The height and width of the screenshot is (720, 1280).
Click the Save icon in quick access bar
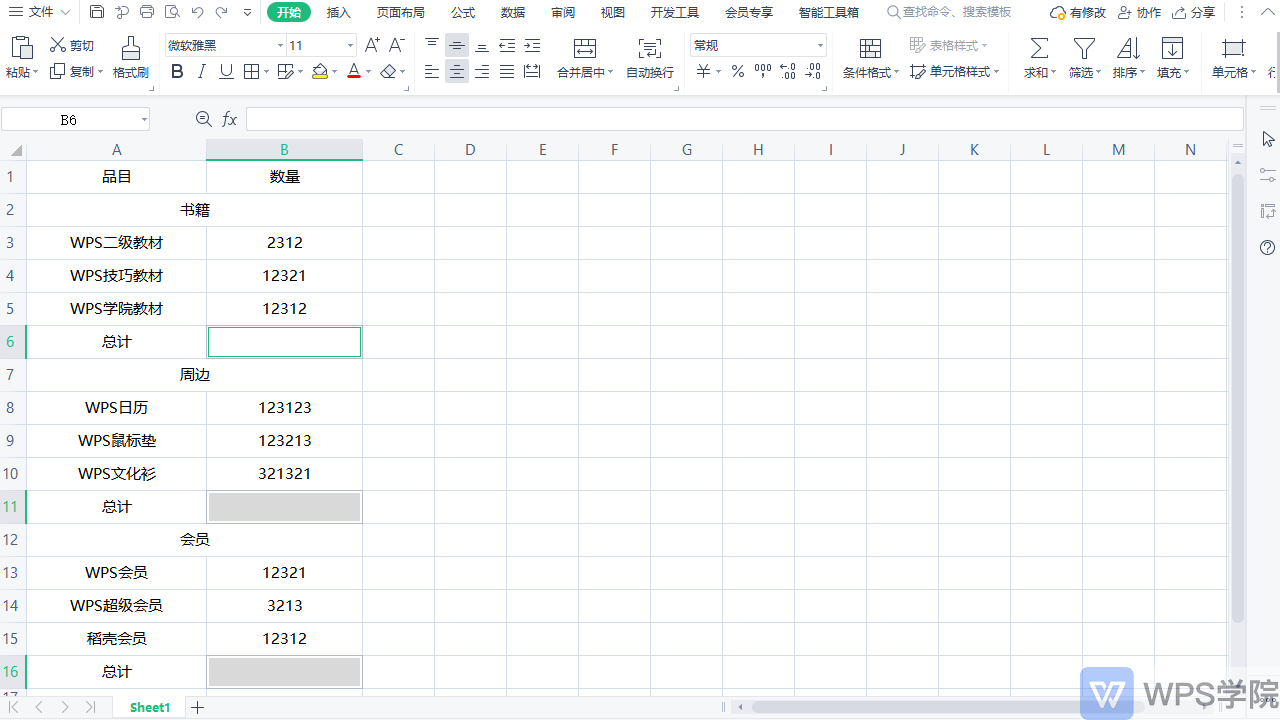97,12
